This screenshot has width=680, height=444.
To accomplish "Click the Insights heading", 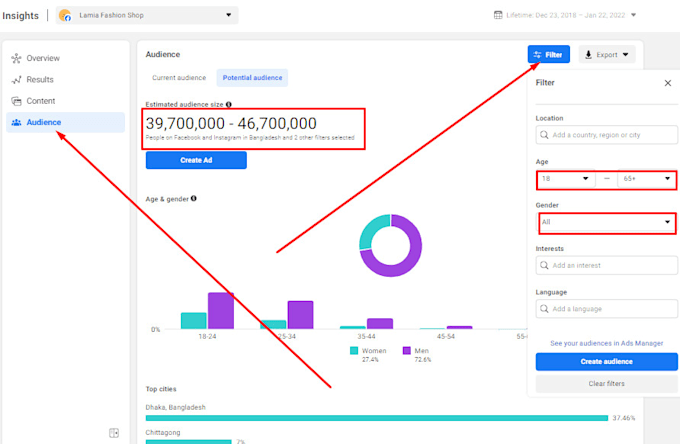I will tap(20, 16).
